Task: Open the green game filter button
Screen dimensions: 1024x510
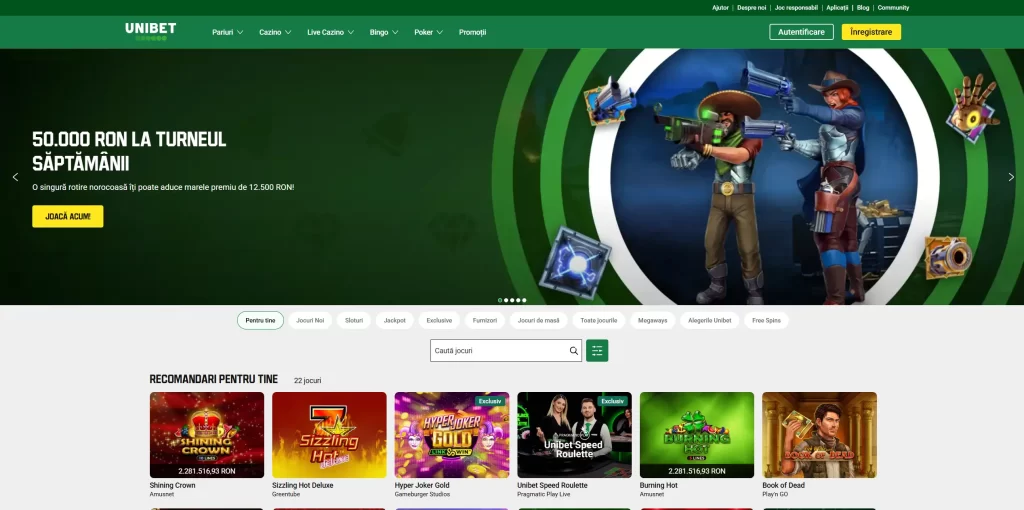Action: [x=597, y=351]
